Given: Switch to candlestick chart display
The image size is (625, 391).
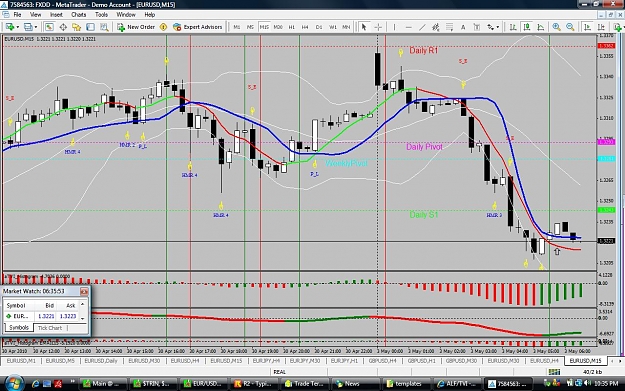Looking at the screenshot, I should point(527,27).
